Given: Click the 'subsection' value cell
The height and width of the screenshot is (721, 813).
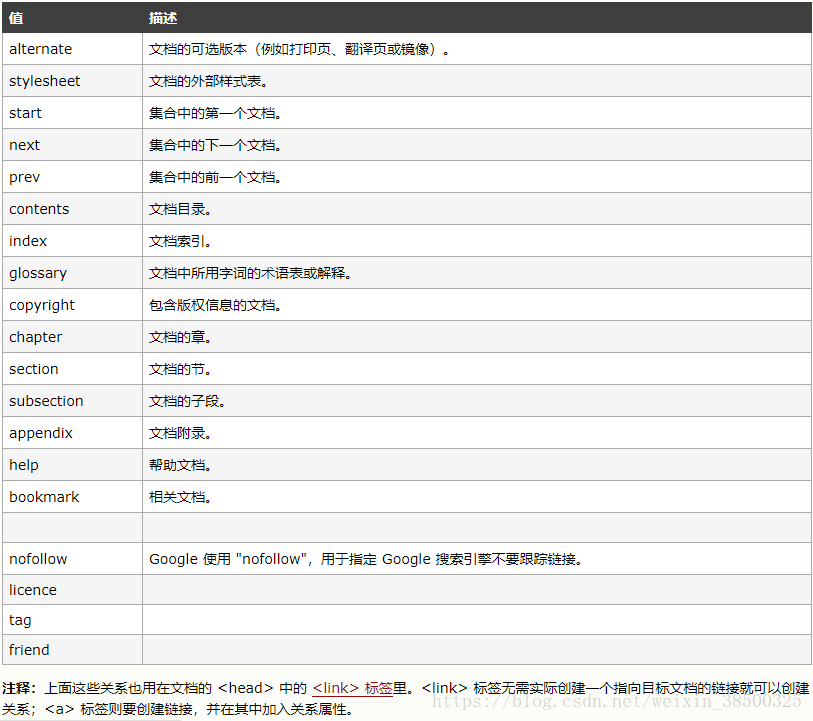Looking at the screenshot, I should [x=73, y=401].
